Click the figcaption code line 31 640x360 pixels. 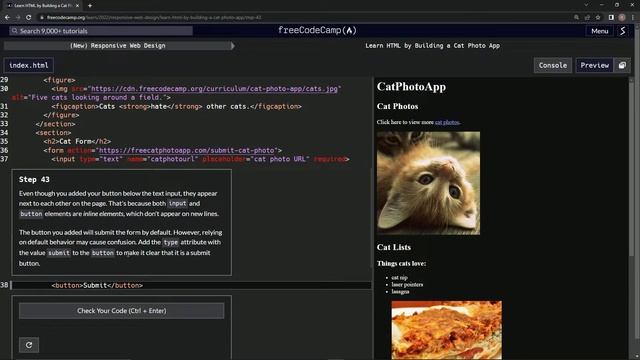pos(176,107)
